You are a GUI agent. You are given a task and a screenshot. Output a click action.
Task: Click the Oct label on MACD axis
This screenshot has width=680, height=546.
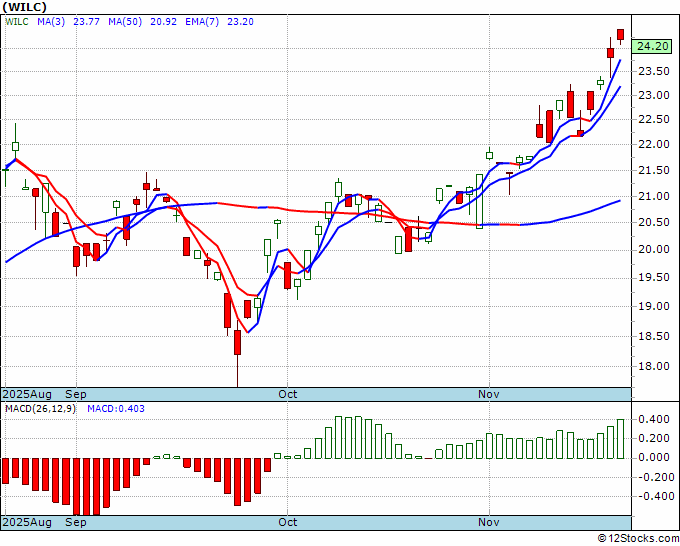(288, 522)
